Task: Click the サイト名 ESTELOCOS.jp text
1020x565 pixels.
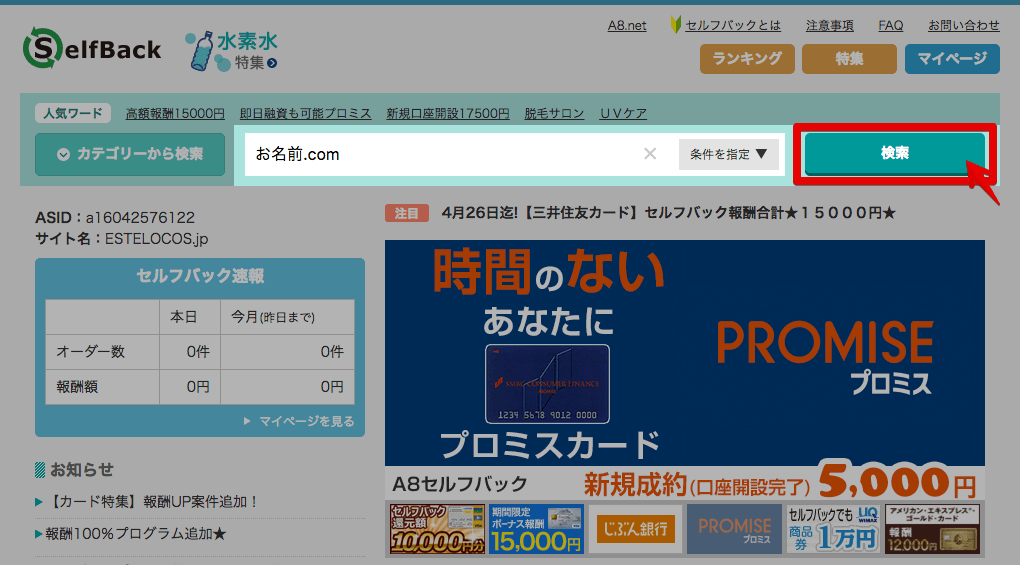Action: coord(122,239)
